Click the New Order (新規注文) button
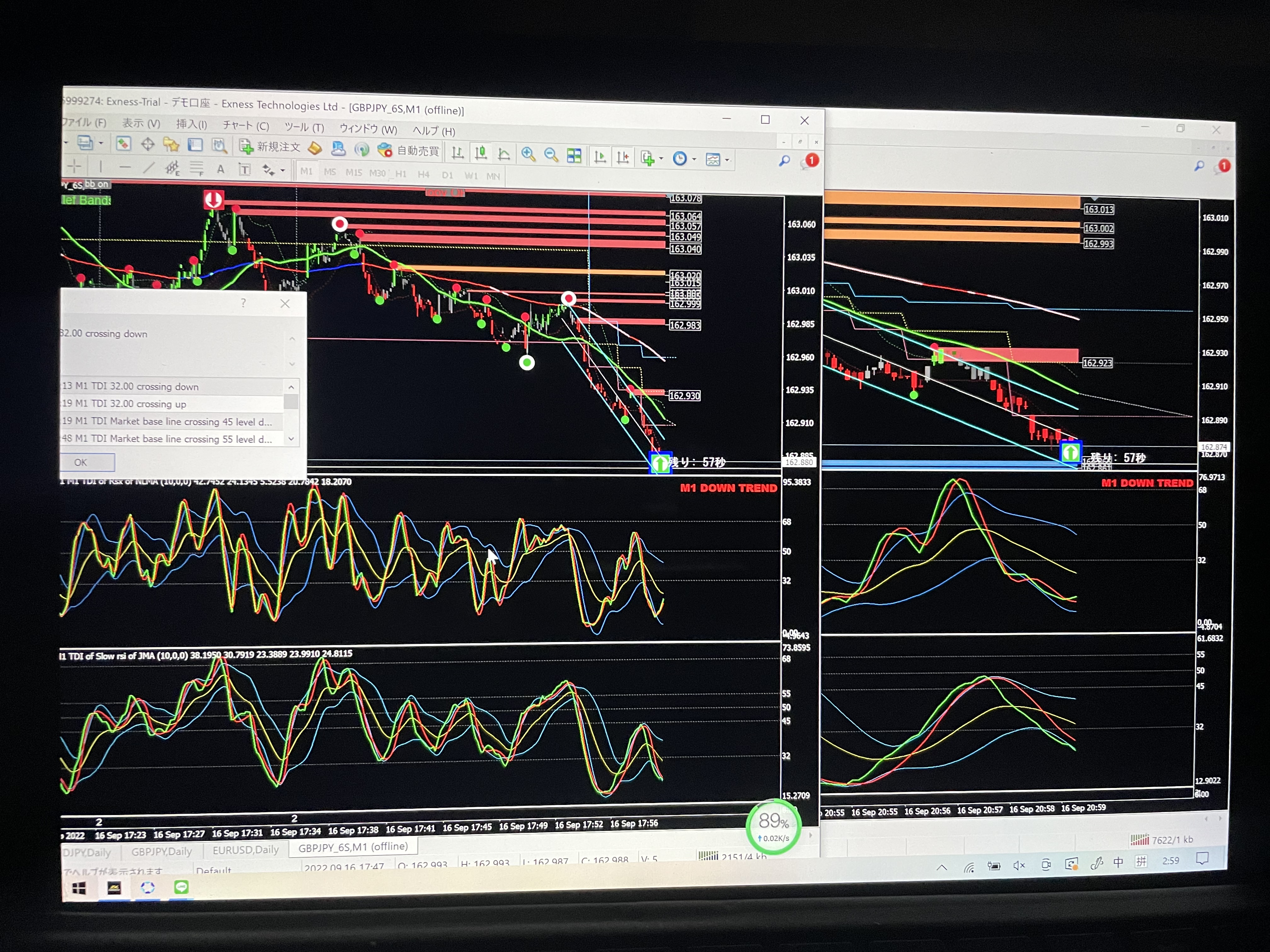Viewport: 1270px width, 952px height. click(x=270, y=147)
